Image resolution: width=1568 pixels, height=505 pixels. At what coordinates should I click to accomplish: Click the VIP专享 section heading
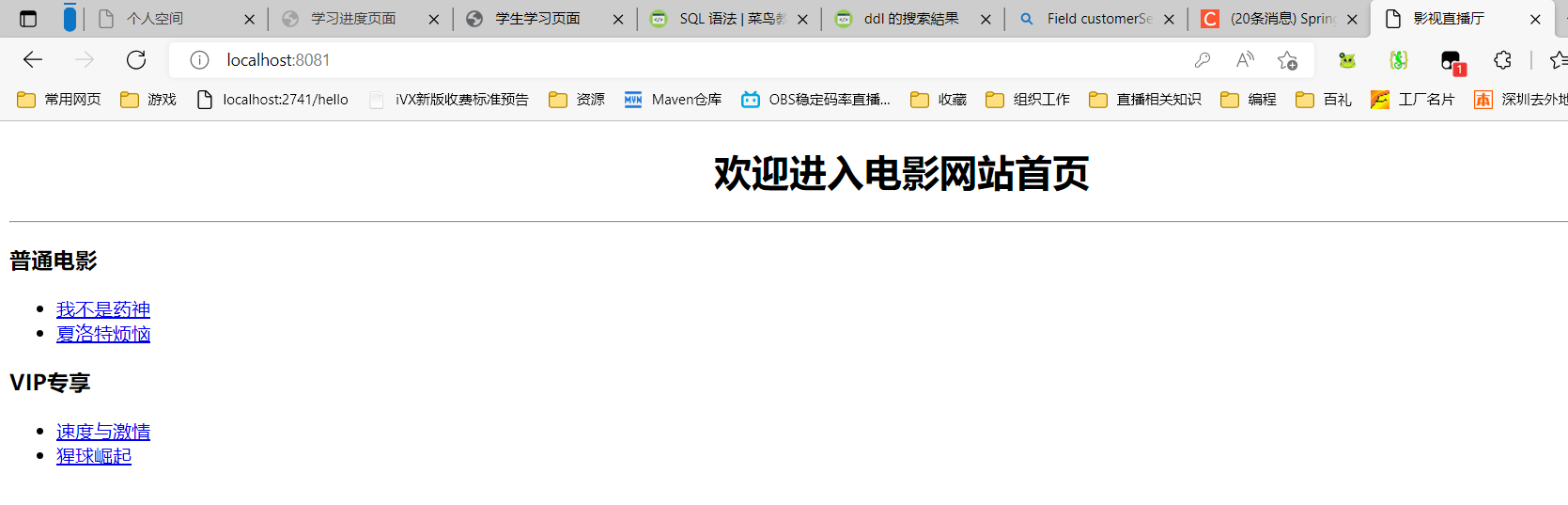[x=50, y=383]
